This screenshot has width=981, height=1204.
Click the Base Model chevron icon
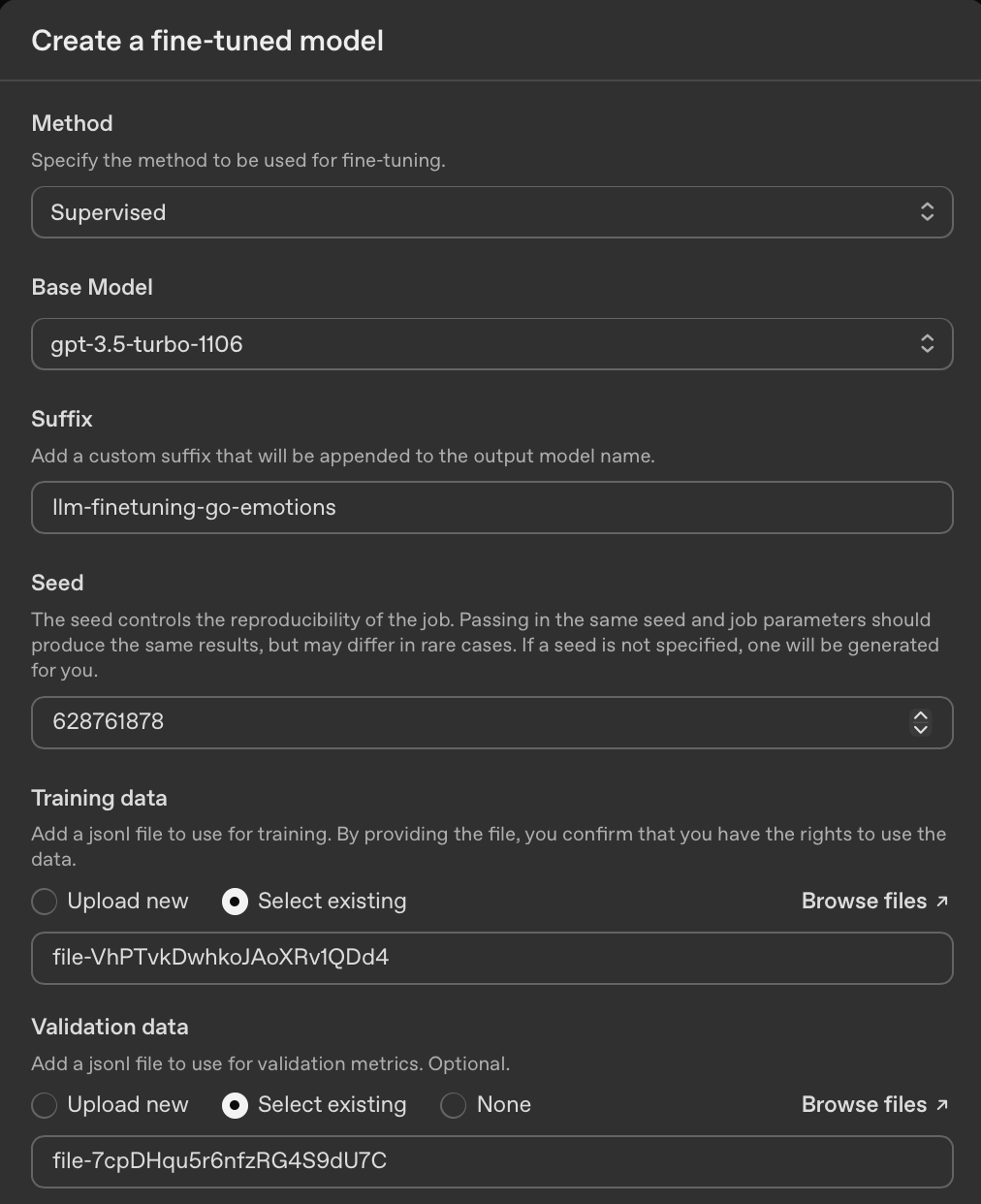click(927, 344)
